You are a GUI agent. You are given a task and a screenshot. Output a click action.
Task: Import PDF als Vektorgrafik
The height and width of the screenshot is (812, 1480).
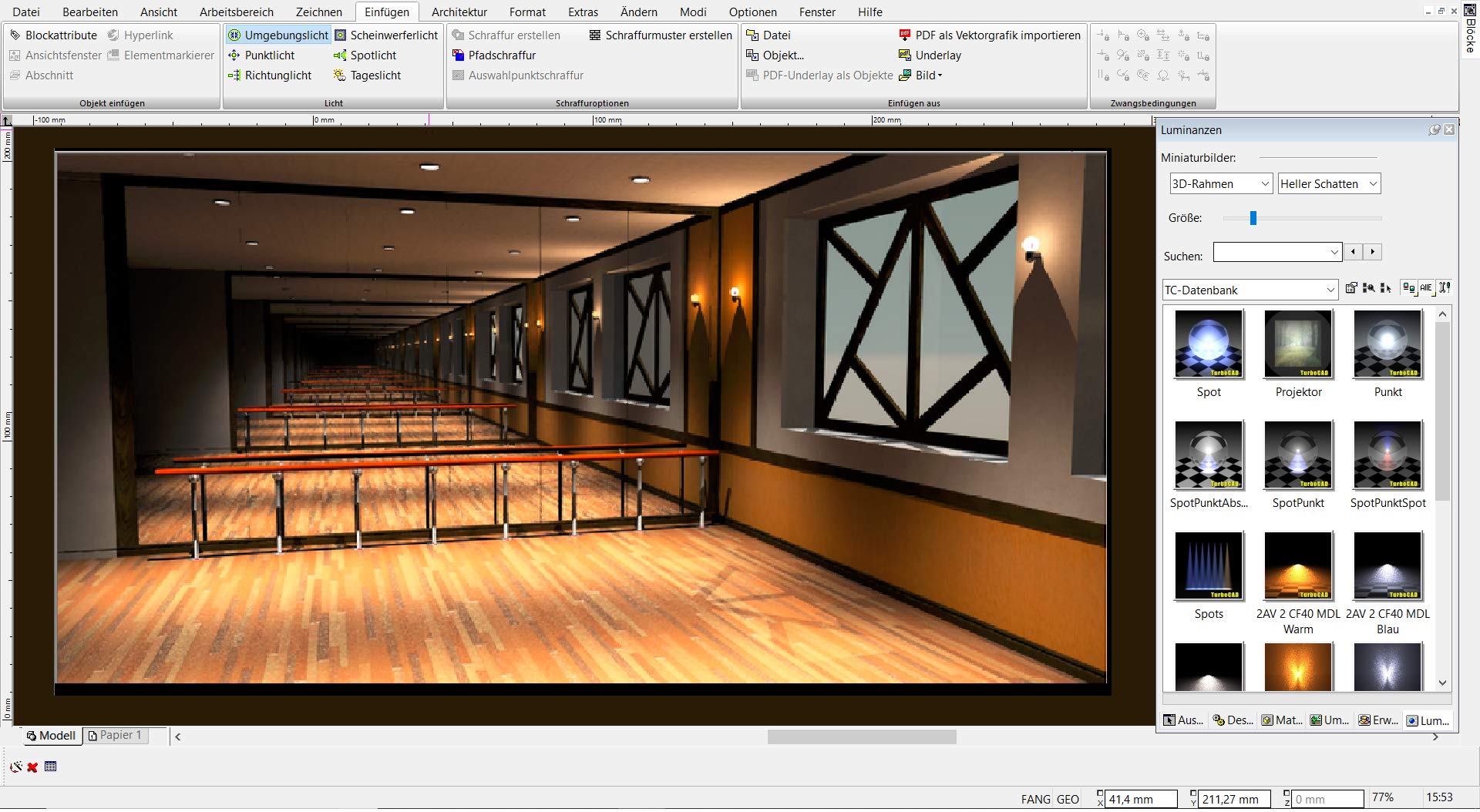click(990, 35)
